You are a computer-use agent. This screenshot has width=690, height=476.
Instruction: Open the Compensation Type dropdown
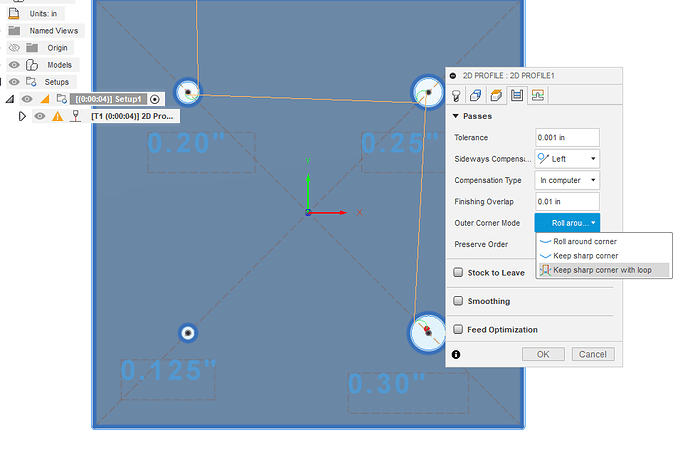click(x=567, y=180)
